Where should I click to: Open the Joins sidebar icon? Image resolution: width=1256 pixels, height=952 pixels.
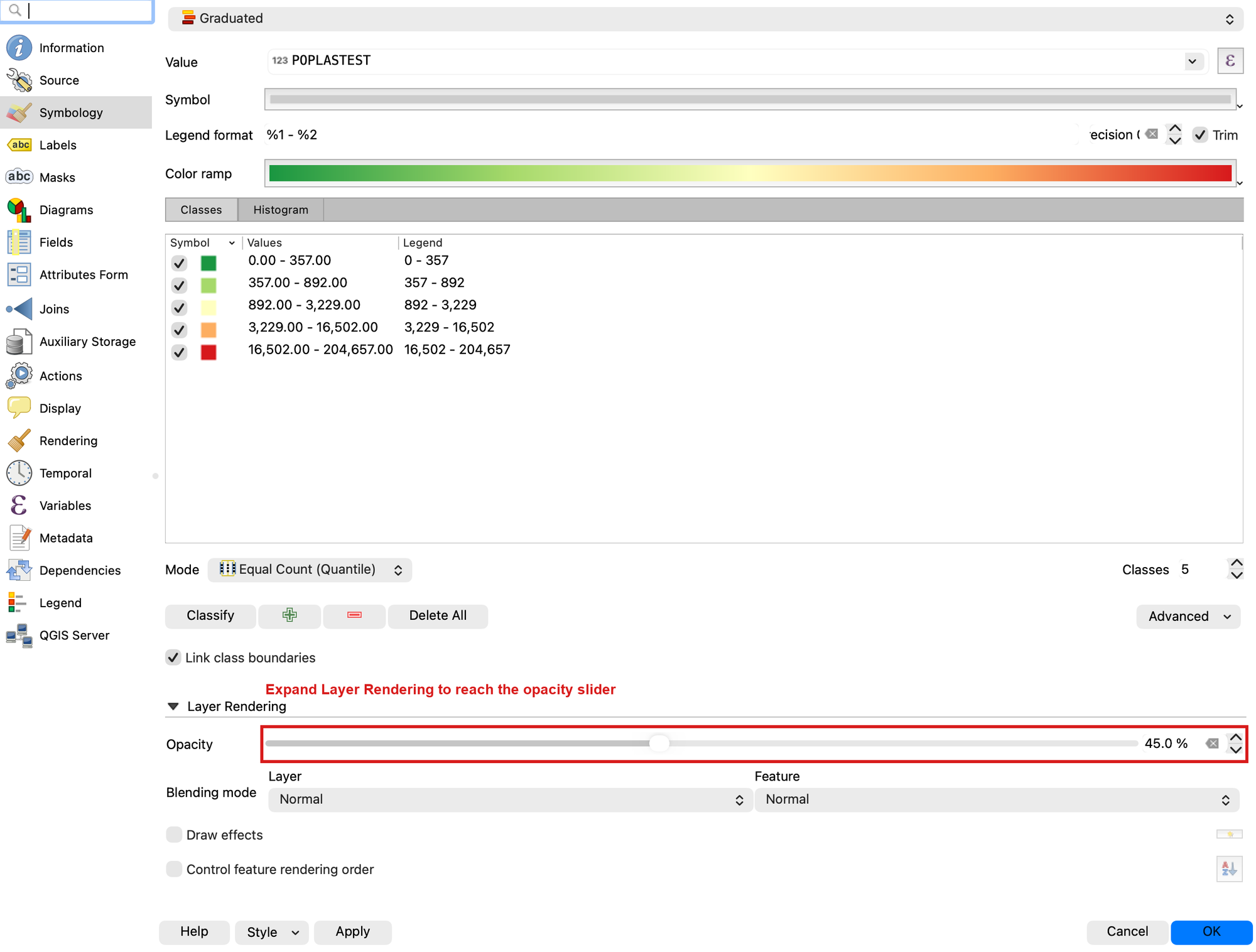click(x=19, y=309)
